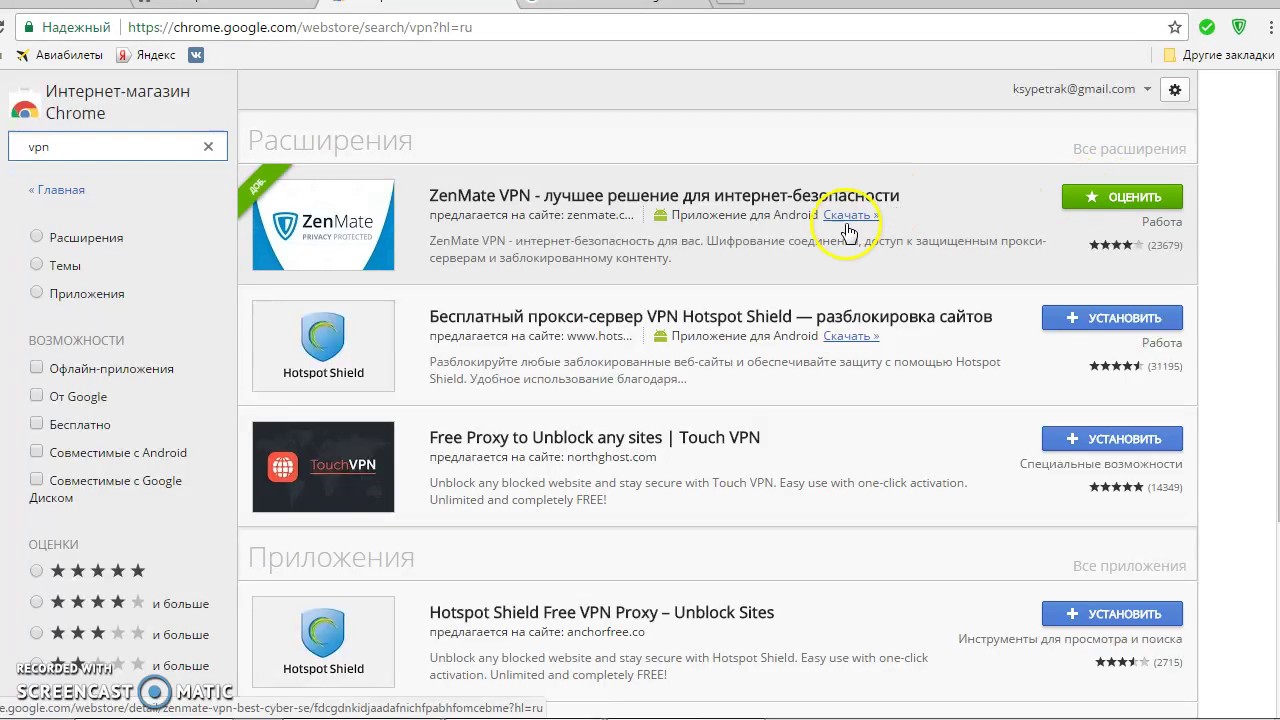Select the Расширения radio button
The image size is (1280, 720).
(x=37, y=237)
